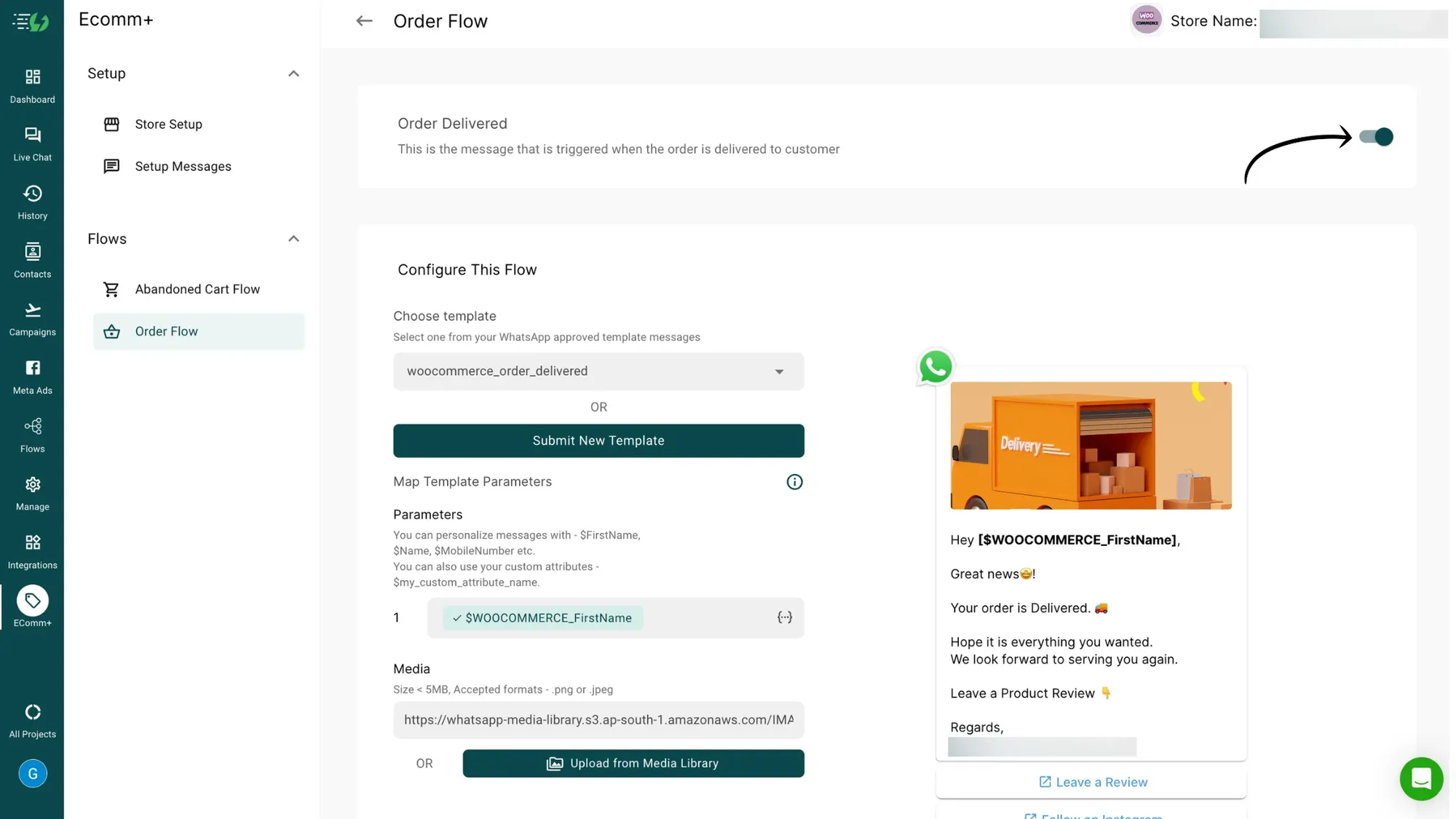Disable the Order Delivered trigger toggle
This screenshot has height=819, width=1456.
(x=1376, y=137)
